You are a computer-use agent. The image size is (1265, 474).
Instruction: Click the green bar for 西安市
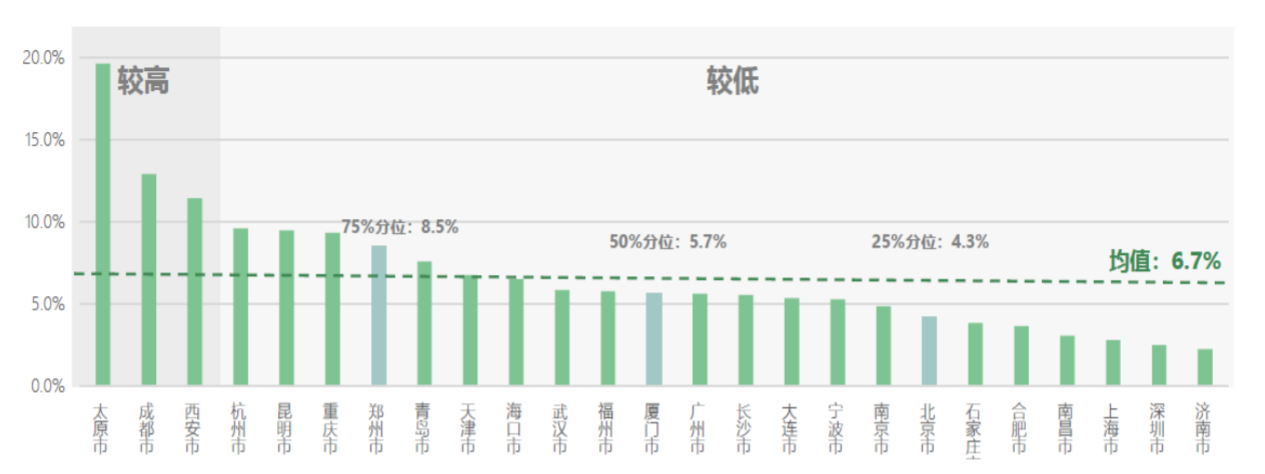(194, 291)
